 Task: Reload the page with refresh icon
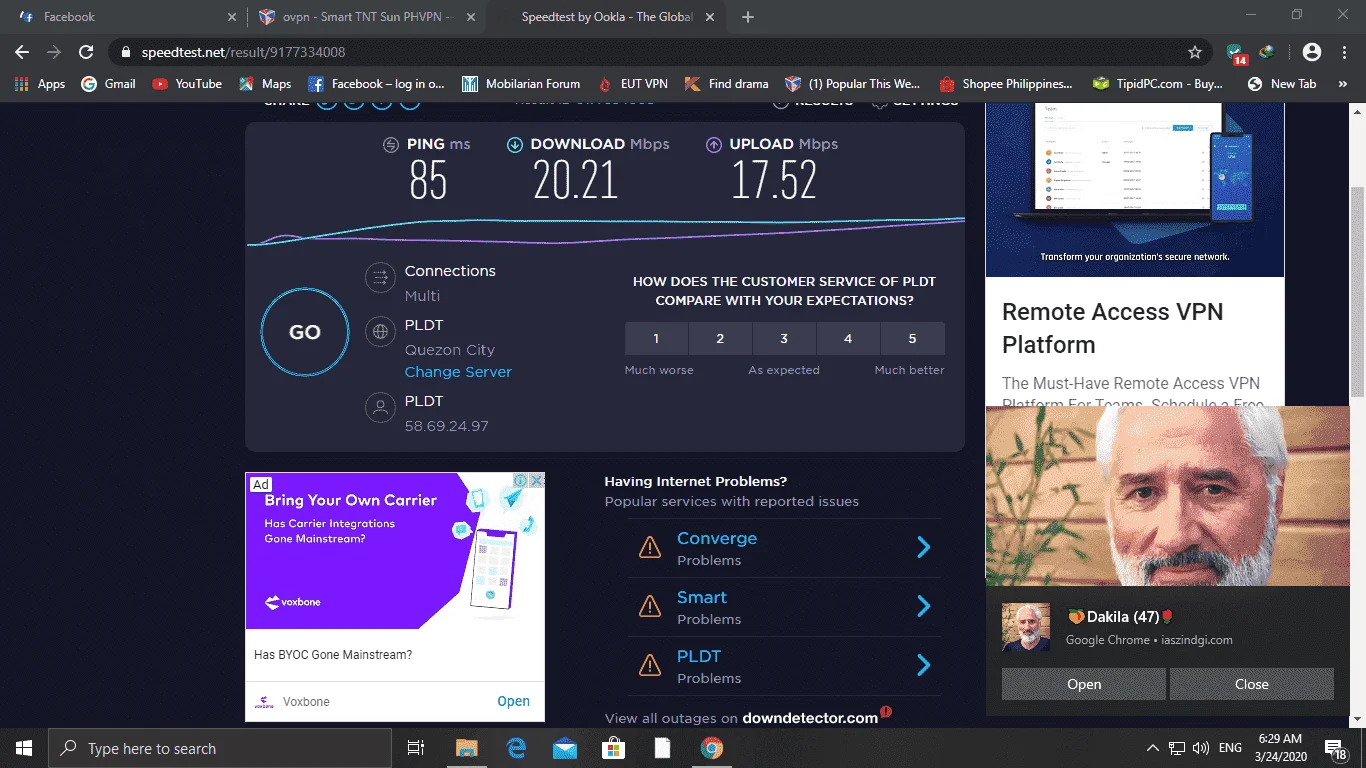(x=86, y=52)
